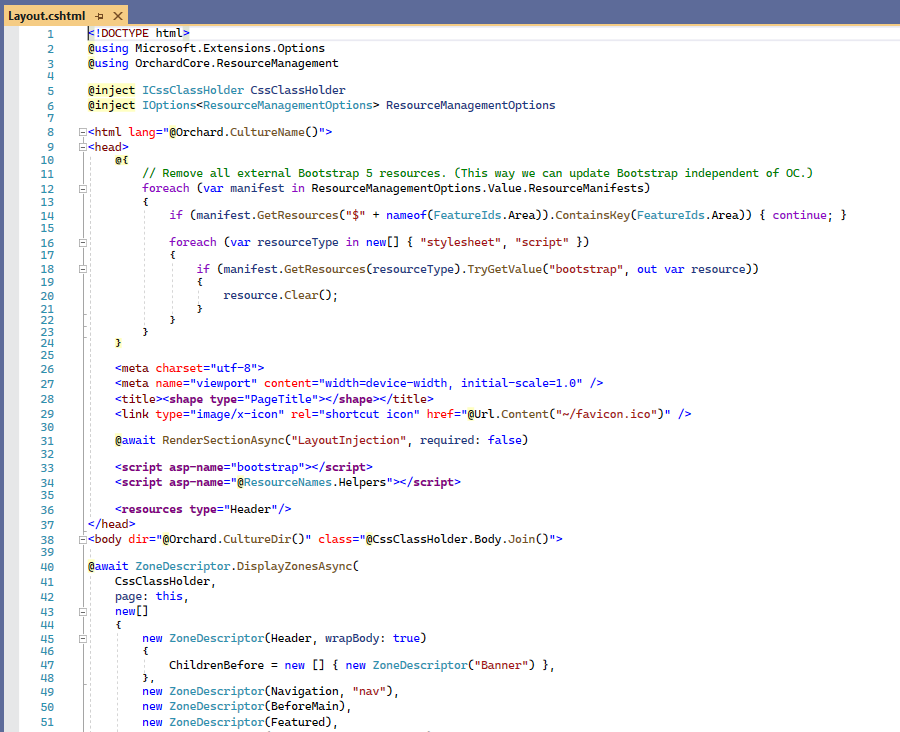The height and width of the screenshot is (732, 900).
Task: Click the continue keyword on line 14
Action: [800, 215]
